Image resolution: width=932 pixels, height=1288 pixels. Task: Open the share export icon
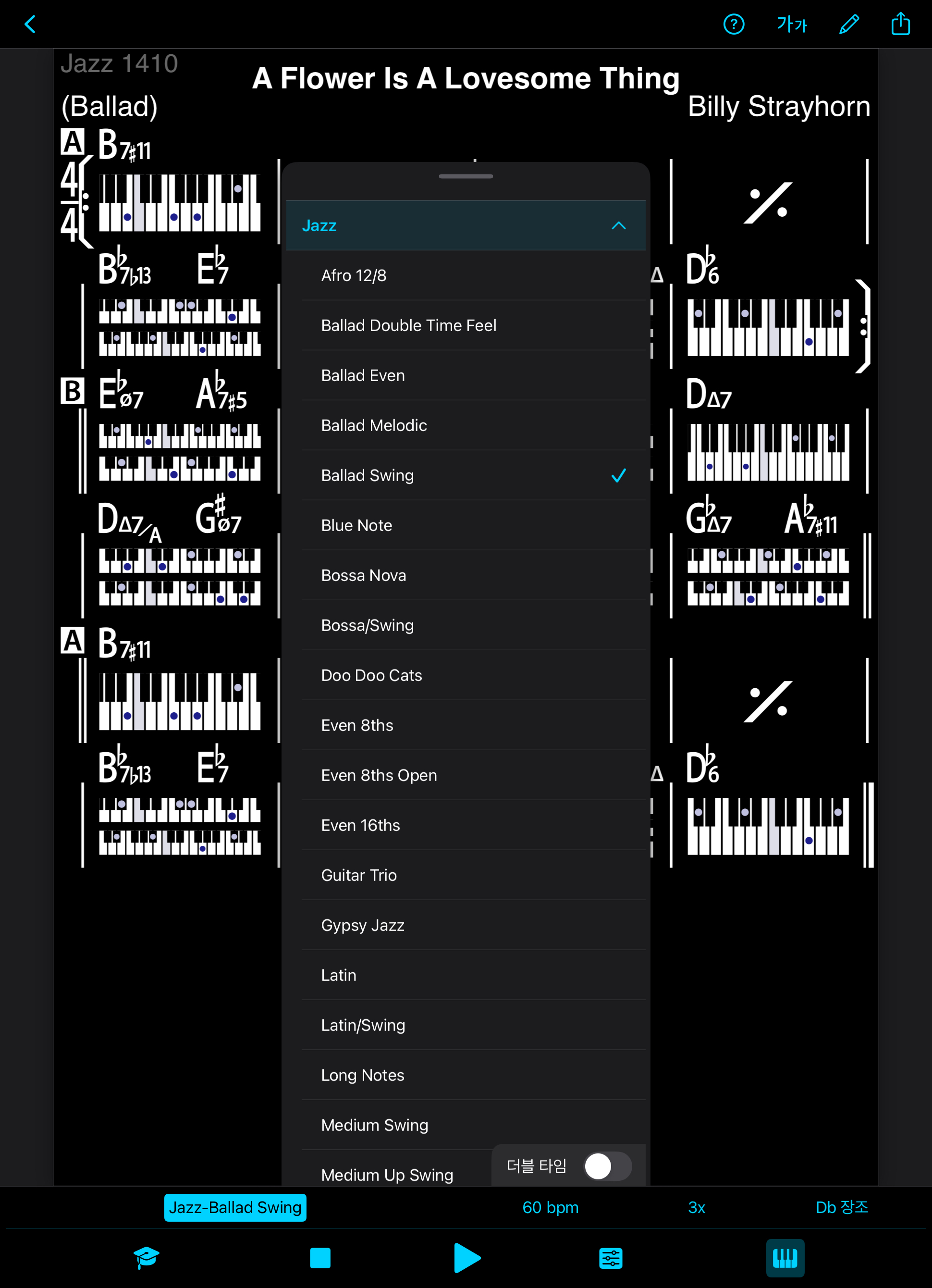click(900, 25)
